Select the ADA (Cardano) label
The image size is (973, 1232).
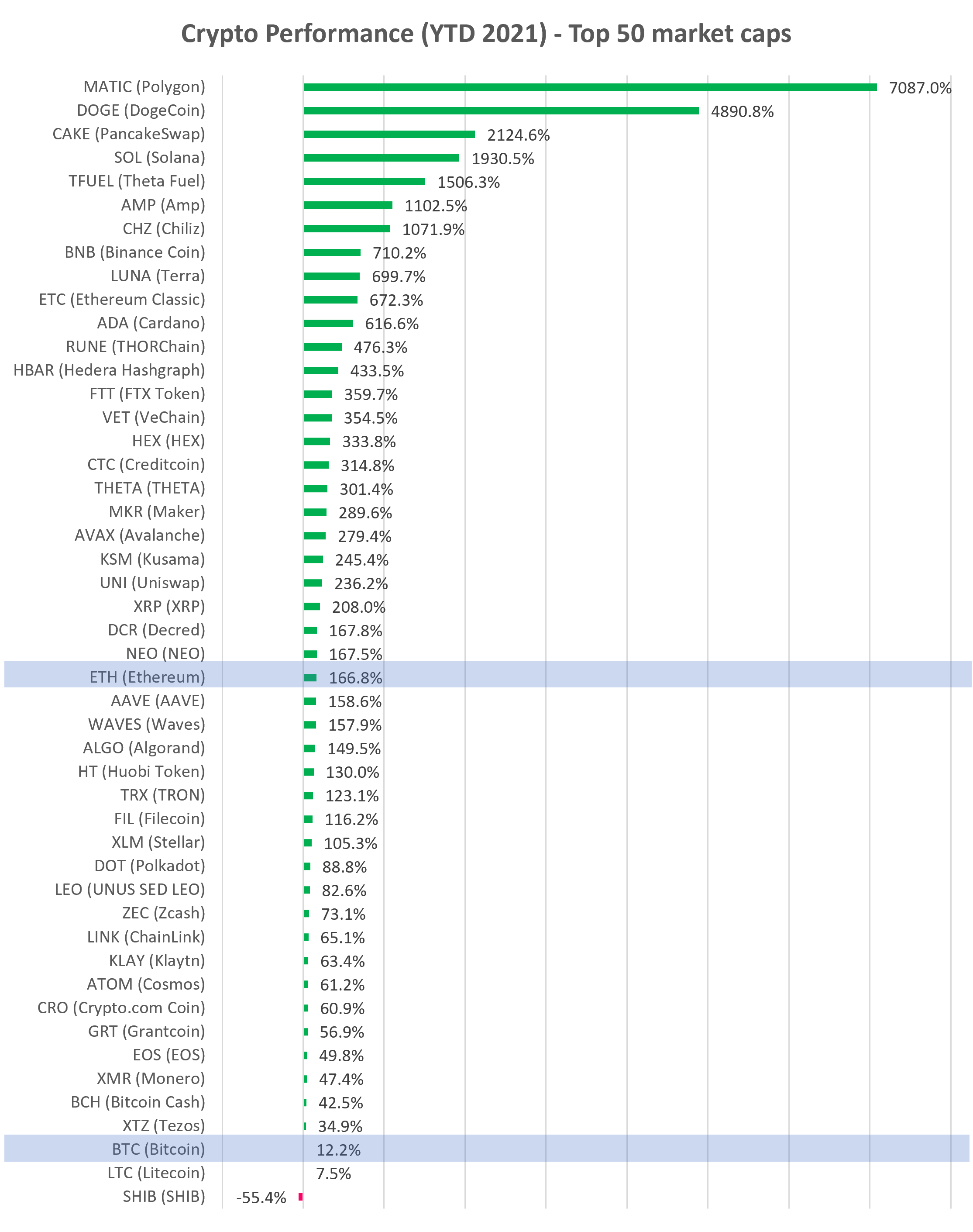(x=151, y=323)
